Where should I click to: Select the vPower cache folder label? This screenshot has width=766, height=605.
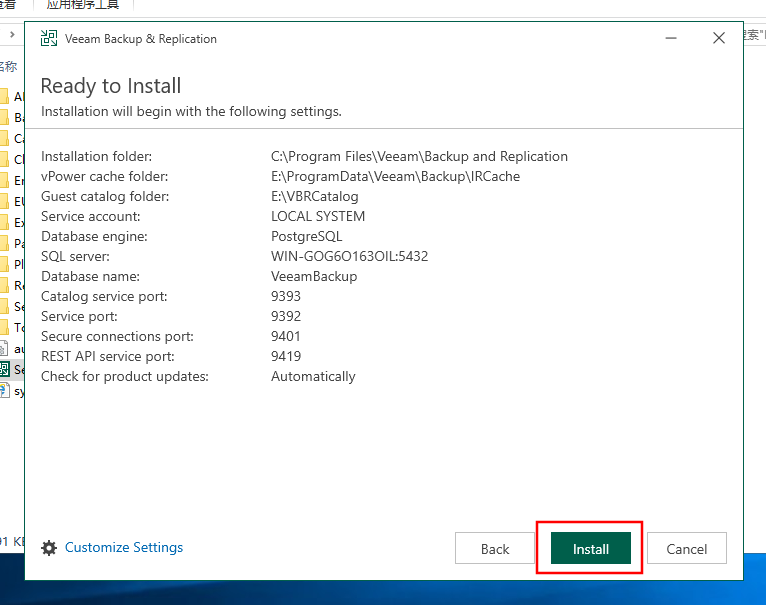point(105,176)
